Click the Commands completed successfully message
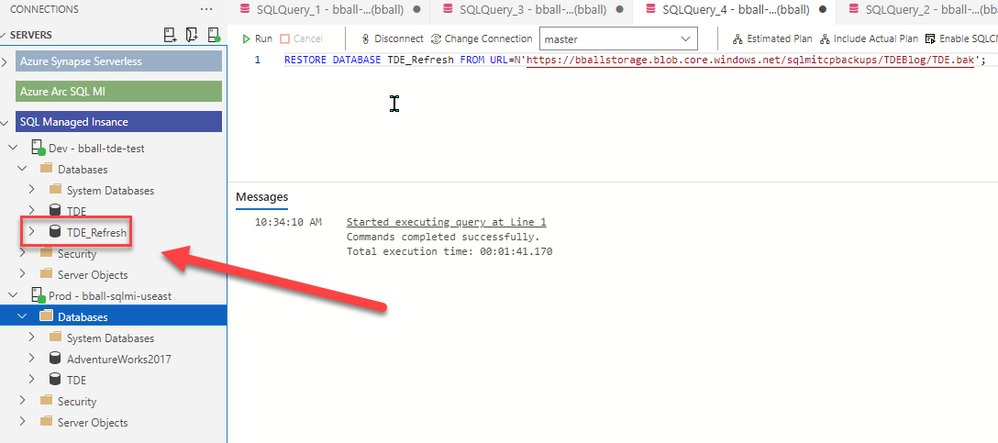This screenshot has width=998, height=443. coord(443,237)
